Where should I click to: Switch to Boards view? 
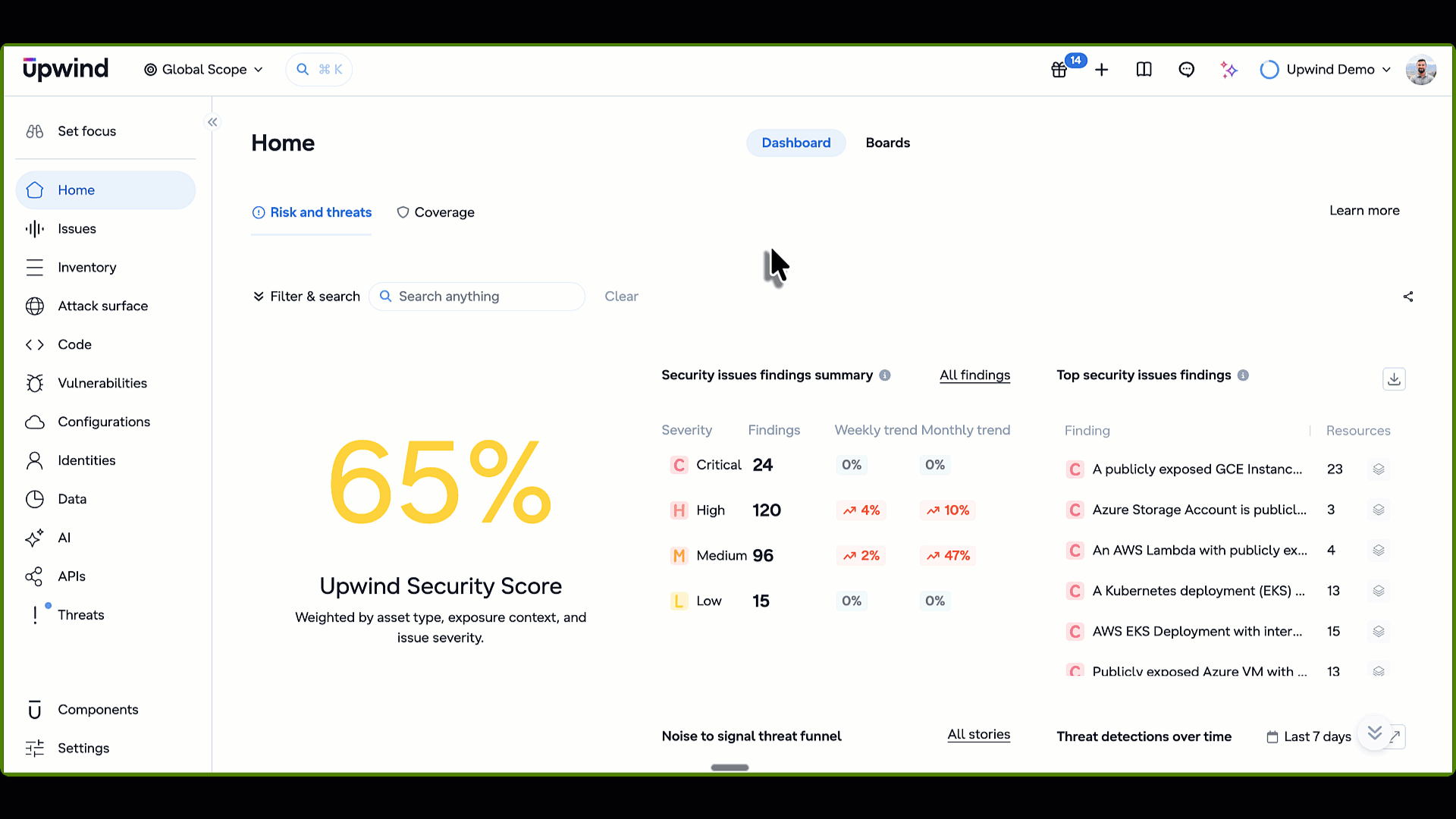pyautogui.click(x=888, y=143)
